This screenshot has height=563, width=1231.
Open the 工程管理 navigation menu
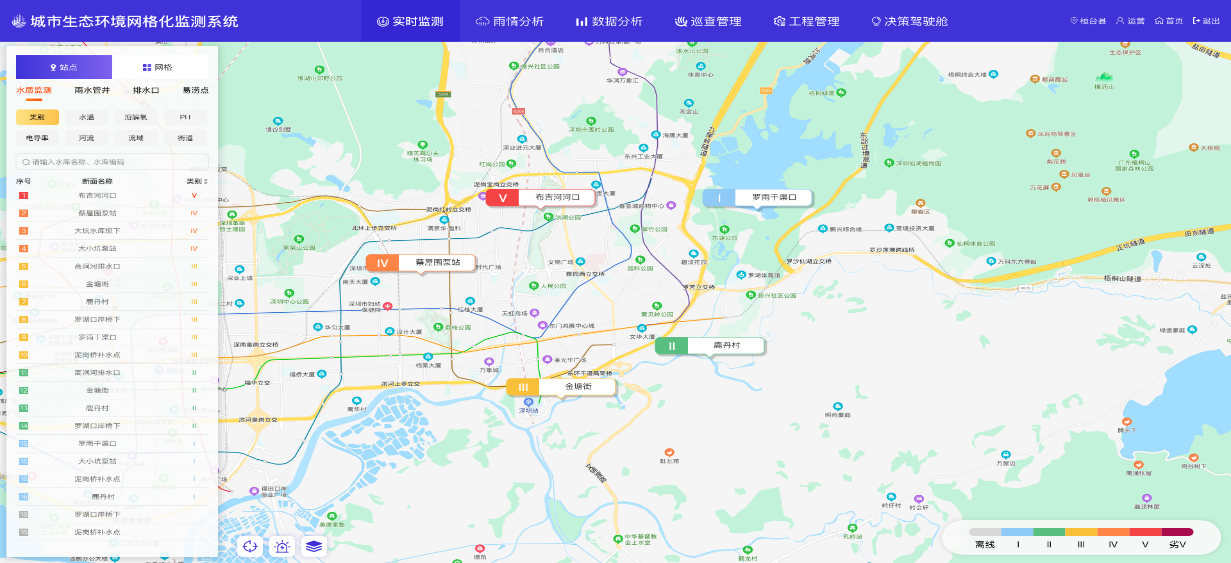(x=806, y=21)
